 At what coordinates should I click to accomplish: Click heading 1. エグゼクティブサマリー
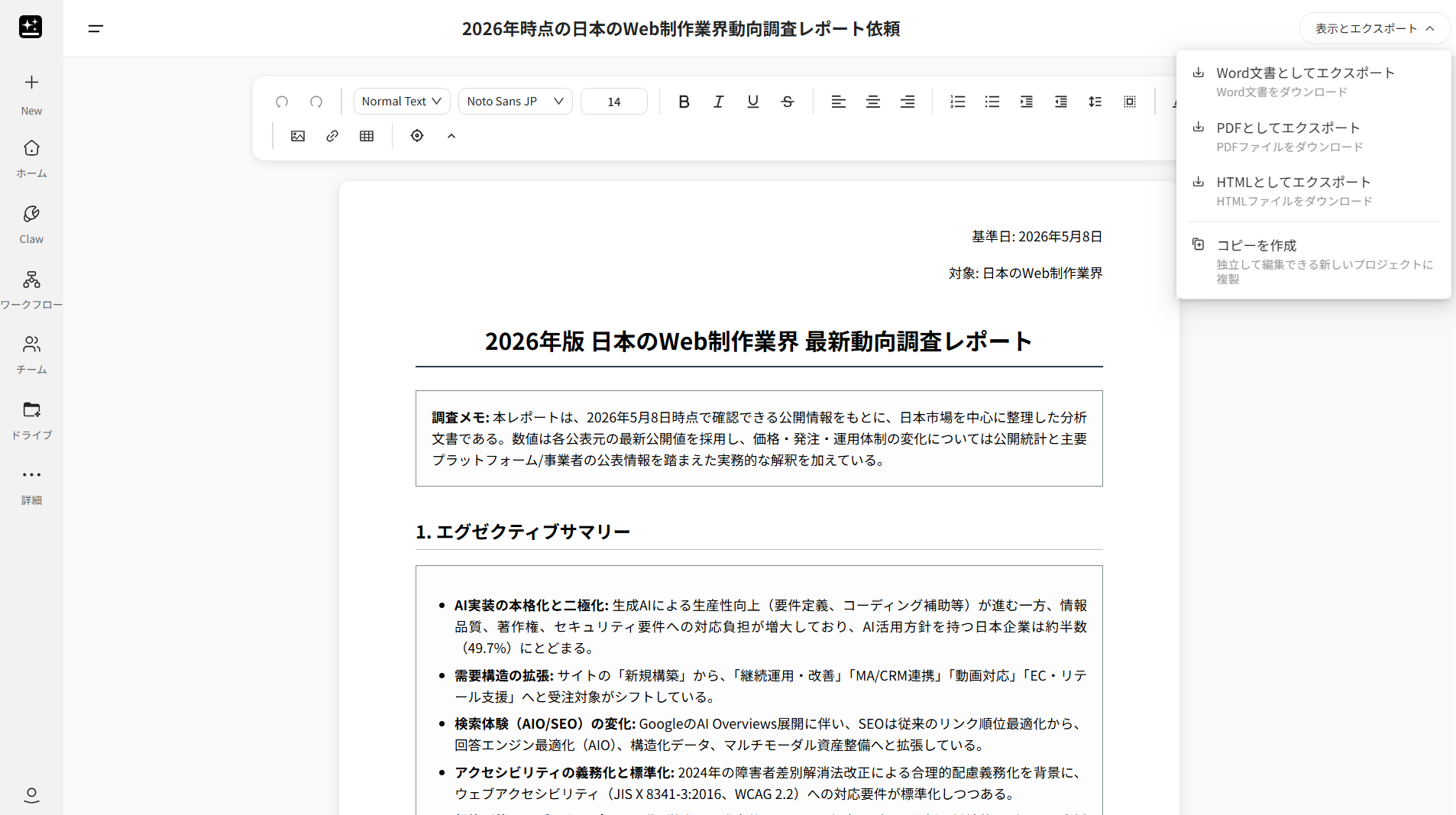pos(523,532)
